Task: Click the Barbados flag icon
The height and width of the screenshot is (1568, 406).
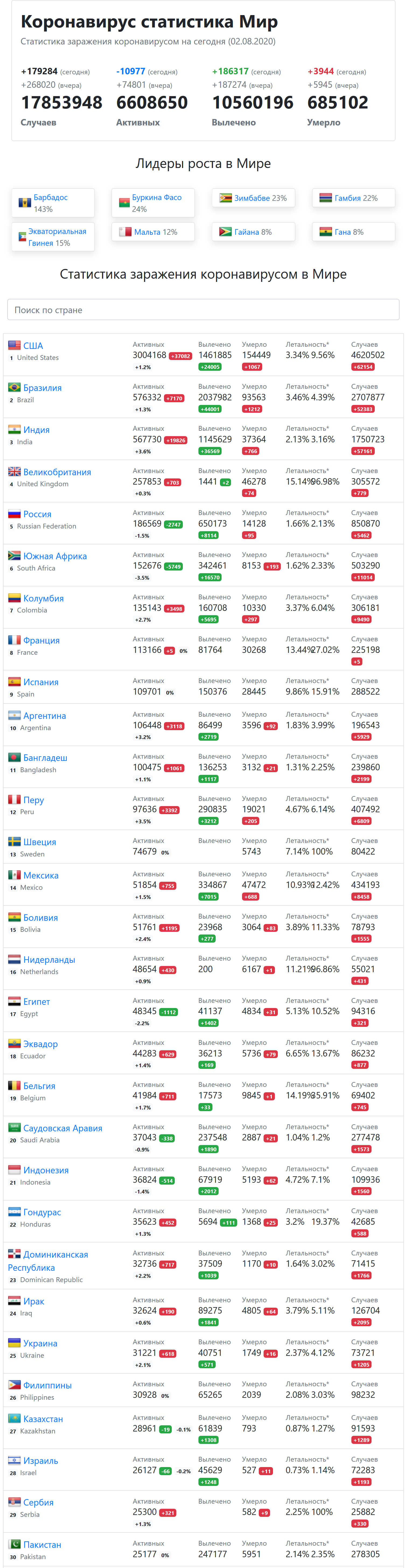Action: (25, 203)
